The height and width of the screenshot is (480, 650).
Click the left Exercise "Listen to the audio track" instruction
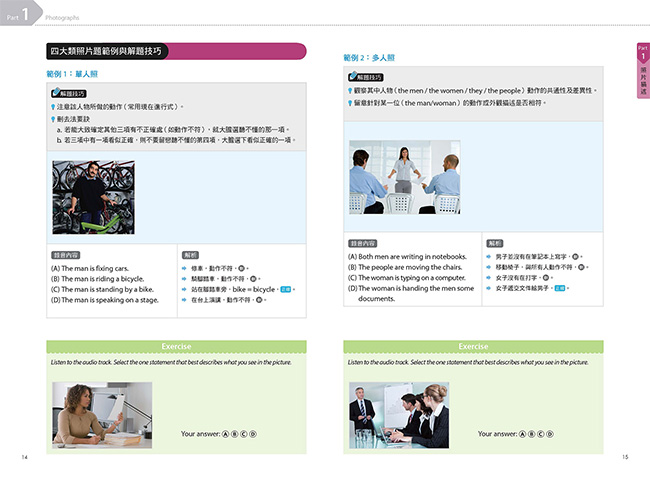pyautogui.click(x=171, y=362)
